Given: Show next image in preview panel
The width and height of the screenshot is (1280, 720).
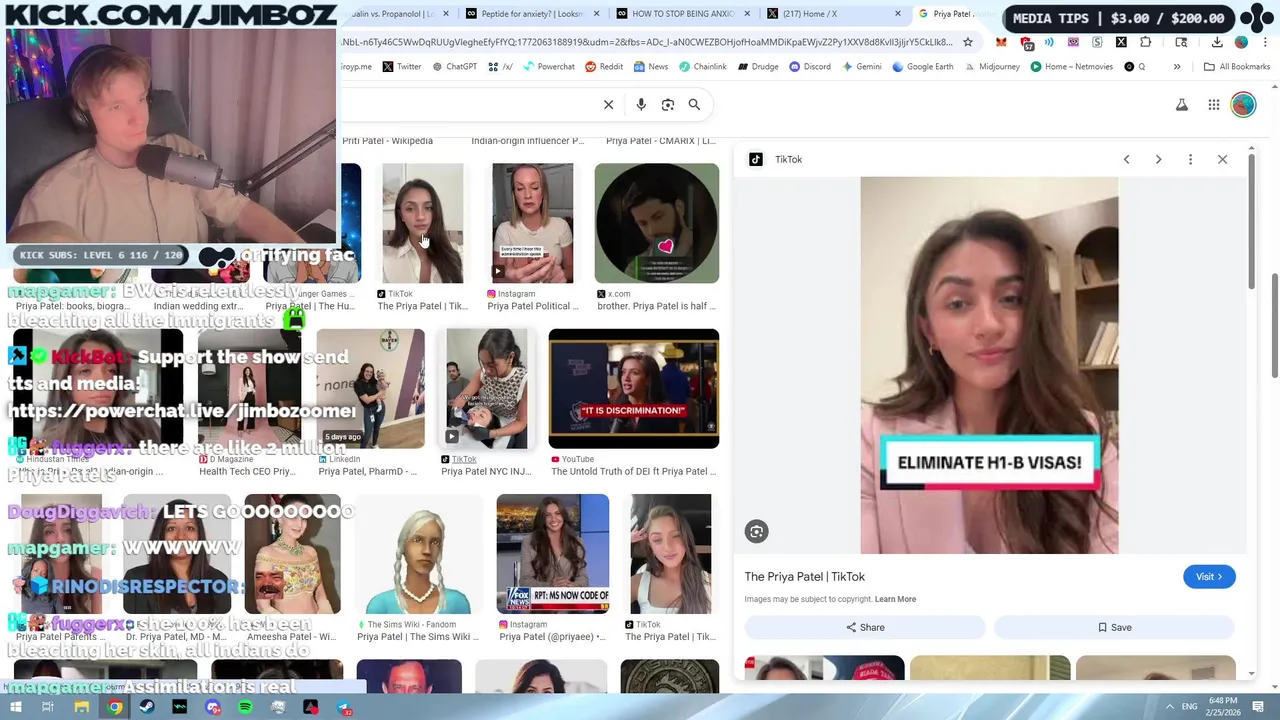Looking at the screenshot, I should [x=1158, y=159].
